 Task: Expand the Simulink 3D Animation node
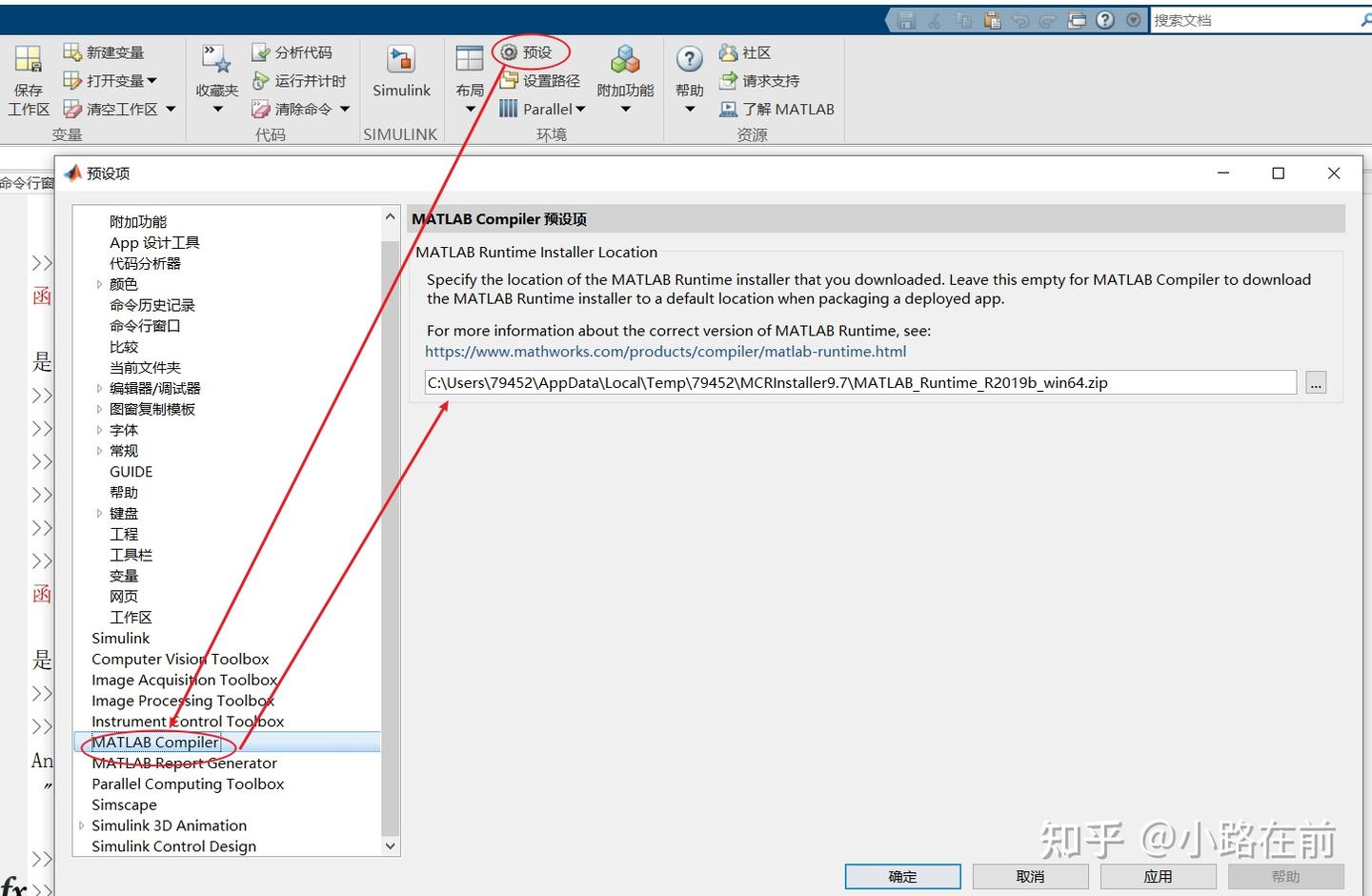pyautogui.click(x=81, y=825)
